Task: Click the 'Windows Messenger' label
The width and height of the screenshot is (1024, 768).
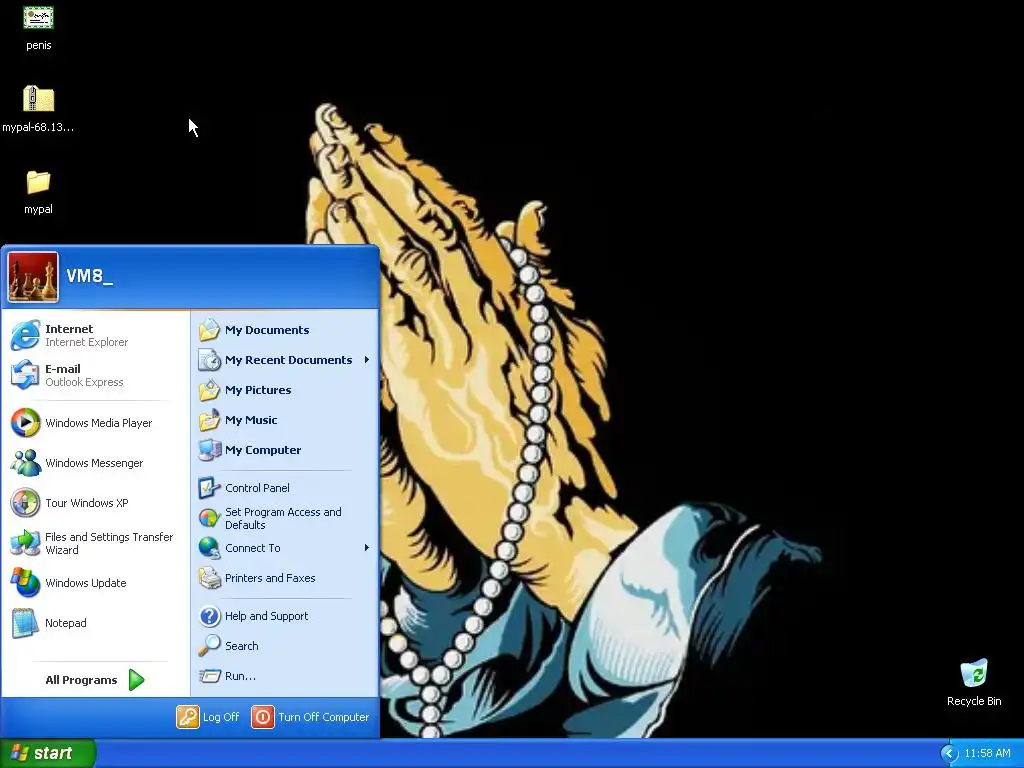Action: point(94,463)
